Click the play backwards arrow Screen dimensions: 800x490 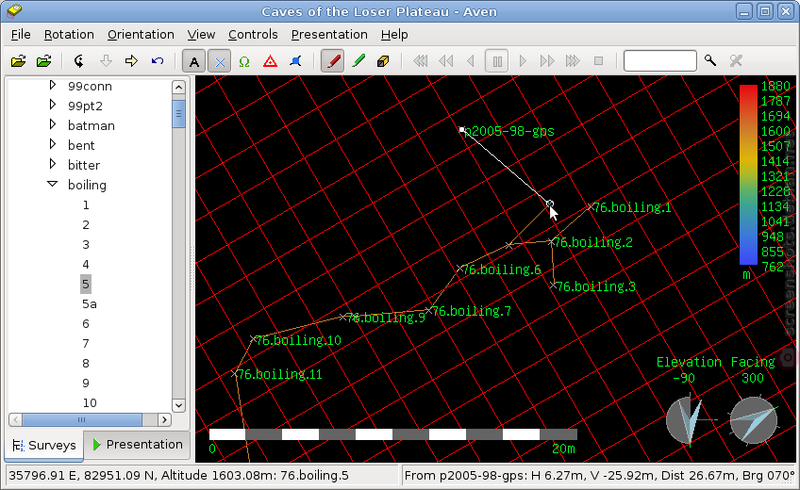tap(470, 61)
